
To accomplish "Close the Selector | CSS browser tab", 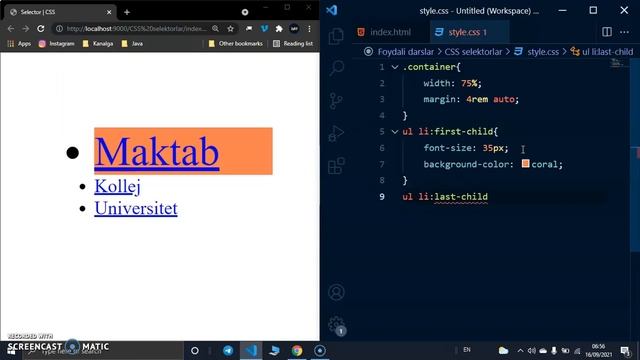I will pos(109,12).
